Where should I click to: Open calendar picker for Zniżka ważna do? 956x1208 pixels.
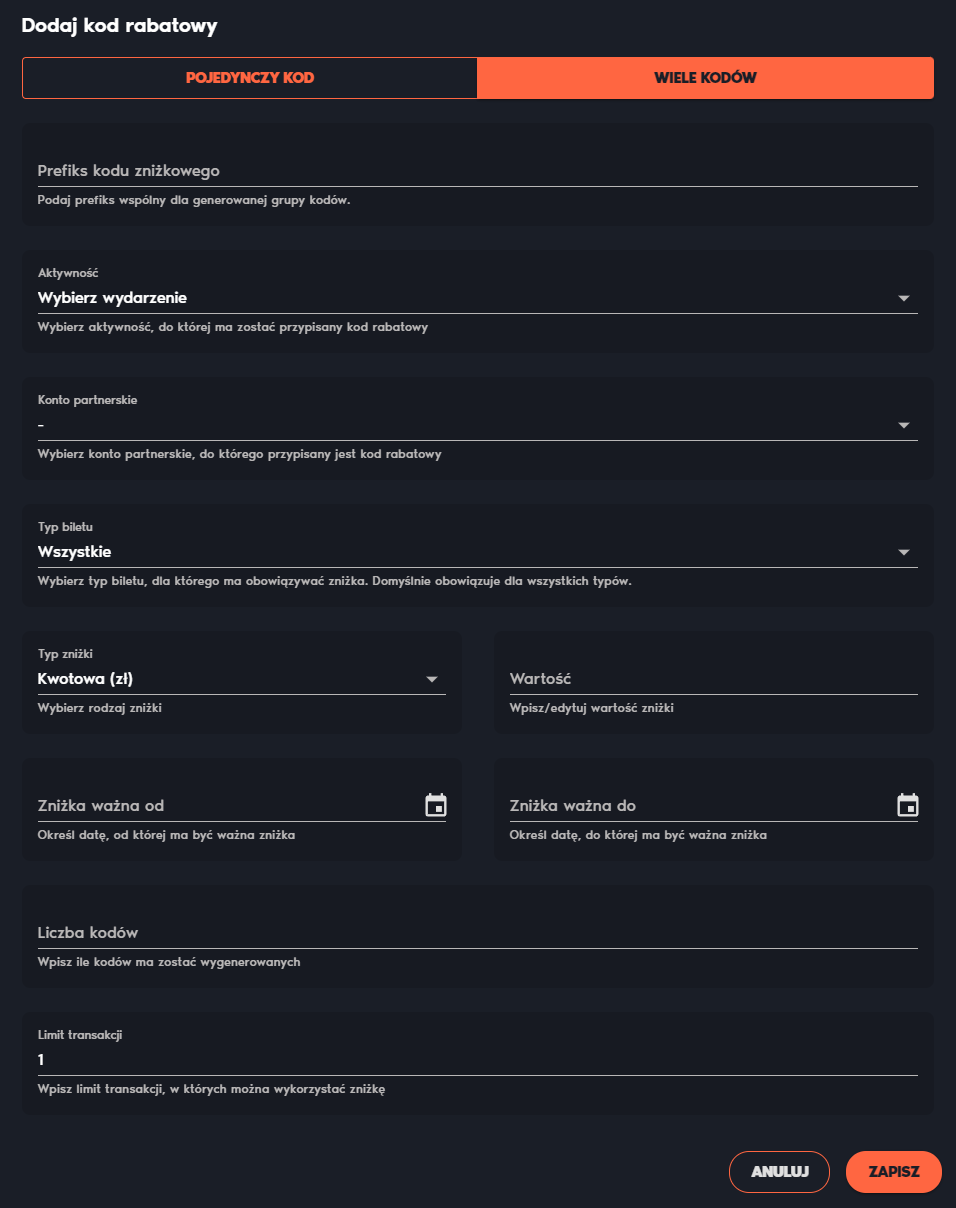pyautogui.click(x=907, y=805)
